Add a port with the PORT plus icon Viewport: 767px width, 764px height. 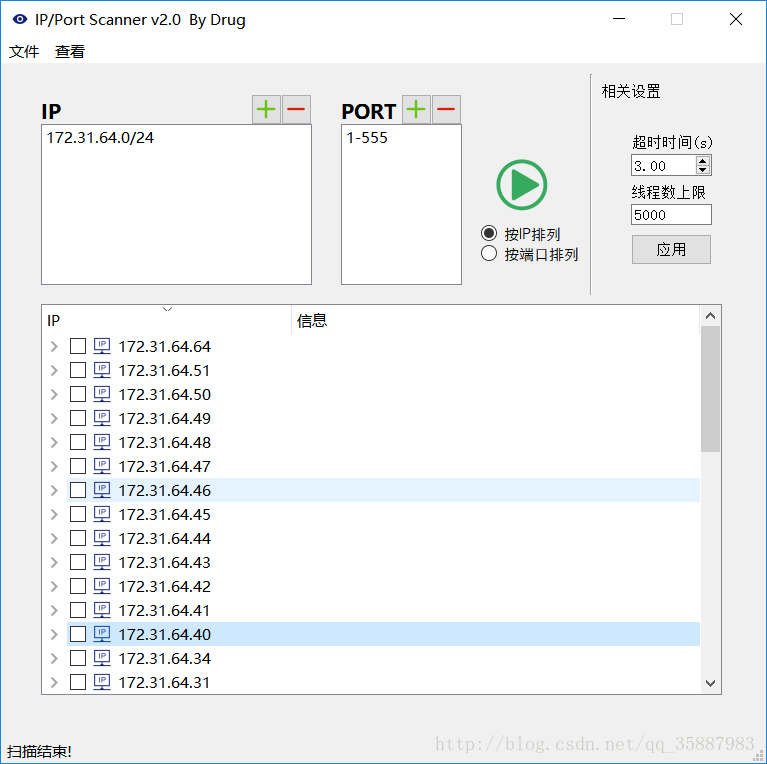tap(416, 109)
